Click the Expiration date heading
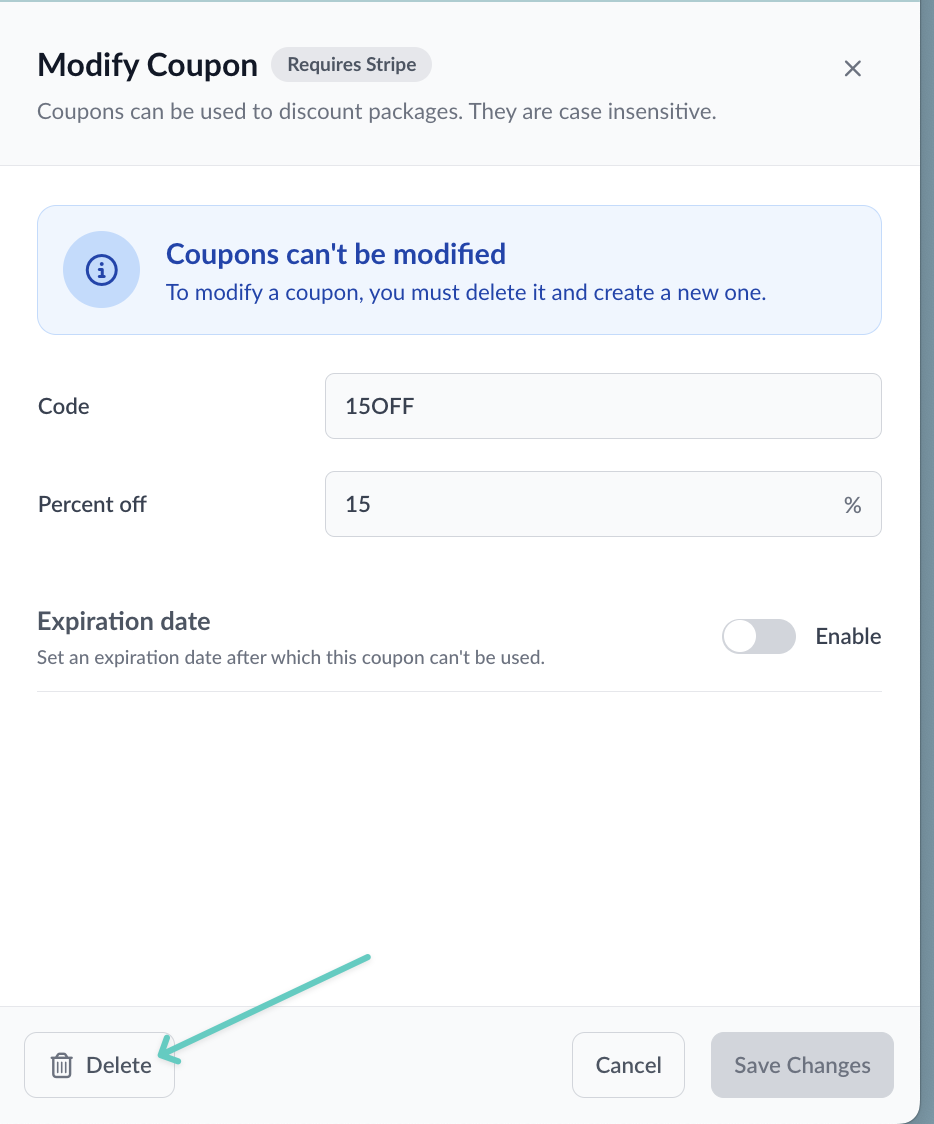 click(124, 621)
